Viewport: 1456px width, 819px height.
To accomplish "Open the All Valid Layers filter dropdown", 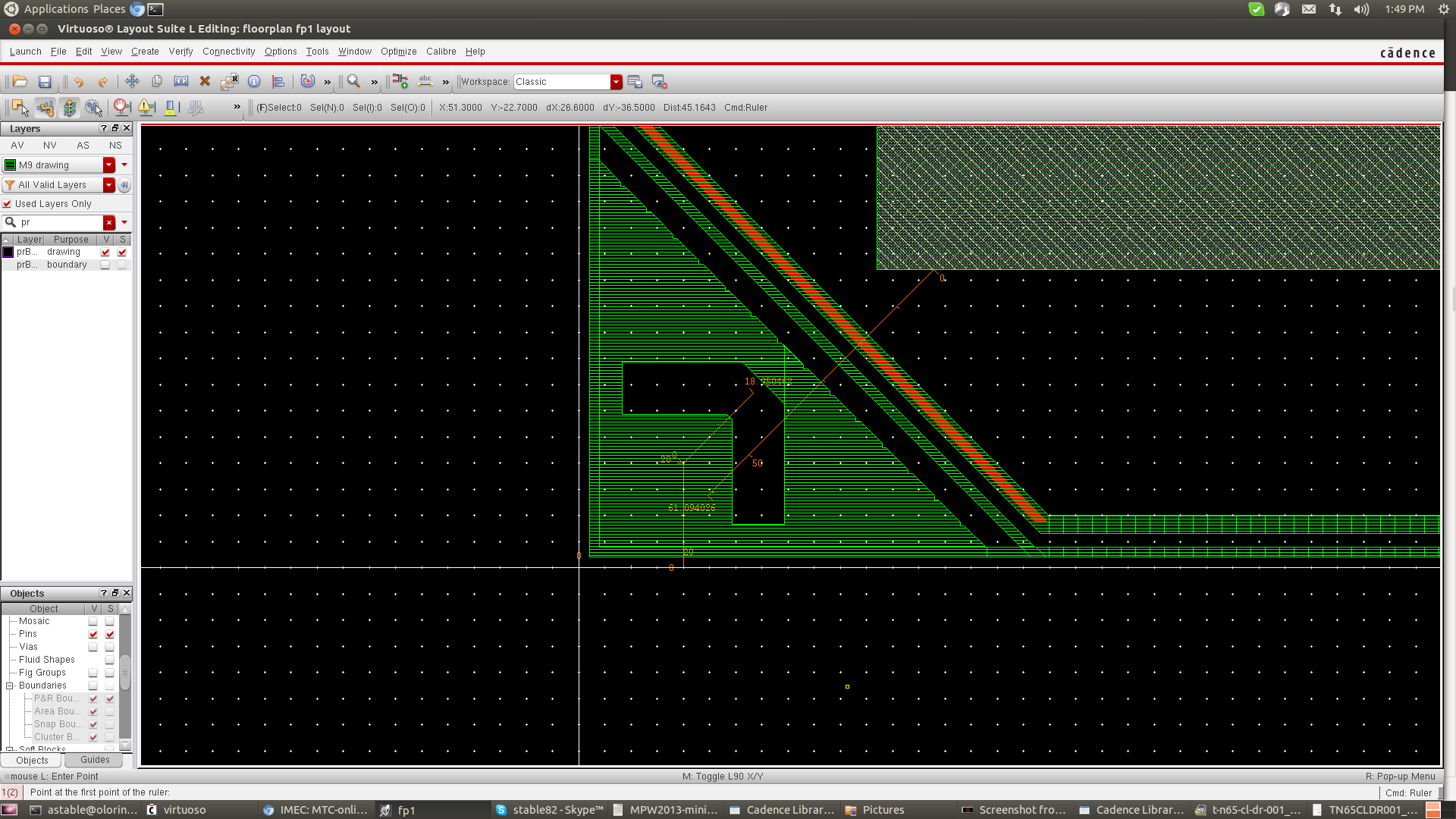I will click(x=109, y=184).
